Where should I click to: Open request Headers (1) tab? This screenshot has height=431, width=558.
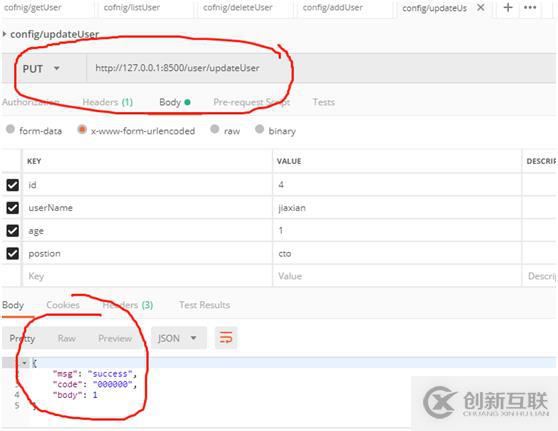click(107, 102)
